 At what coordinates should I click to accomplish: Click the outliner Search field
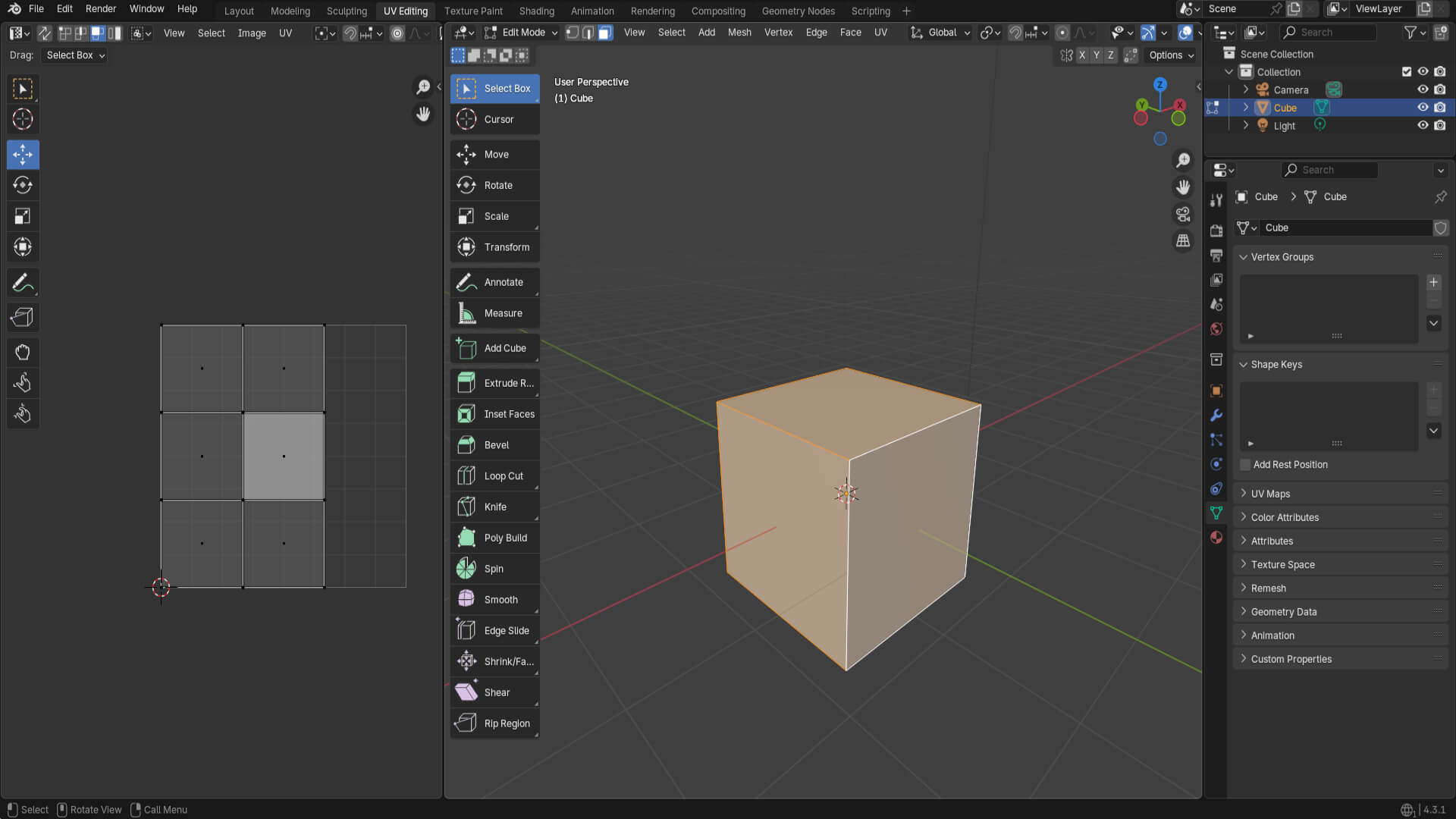pos(1329,33)
